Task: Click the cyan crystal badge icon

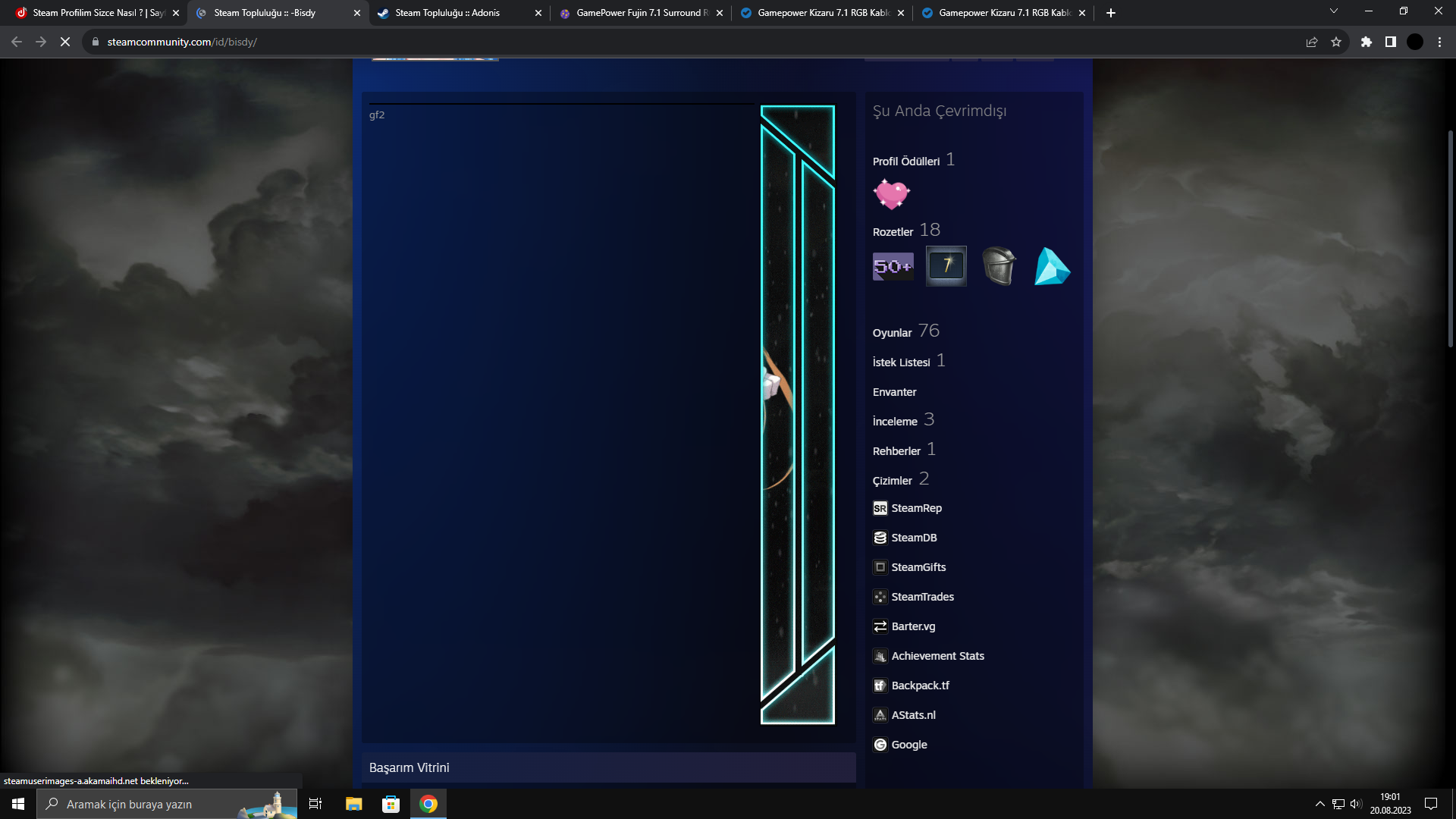Action: [1052, 266]
